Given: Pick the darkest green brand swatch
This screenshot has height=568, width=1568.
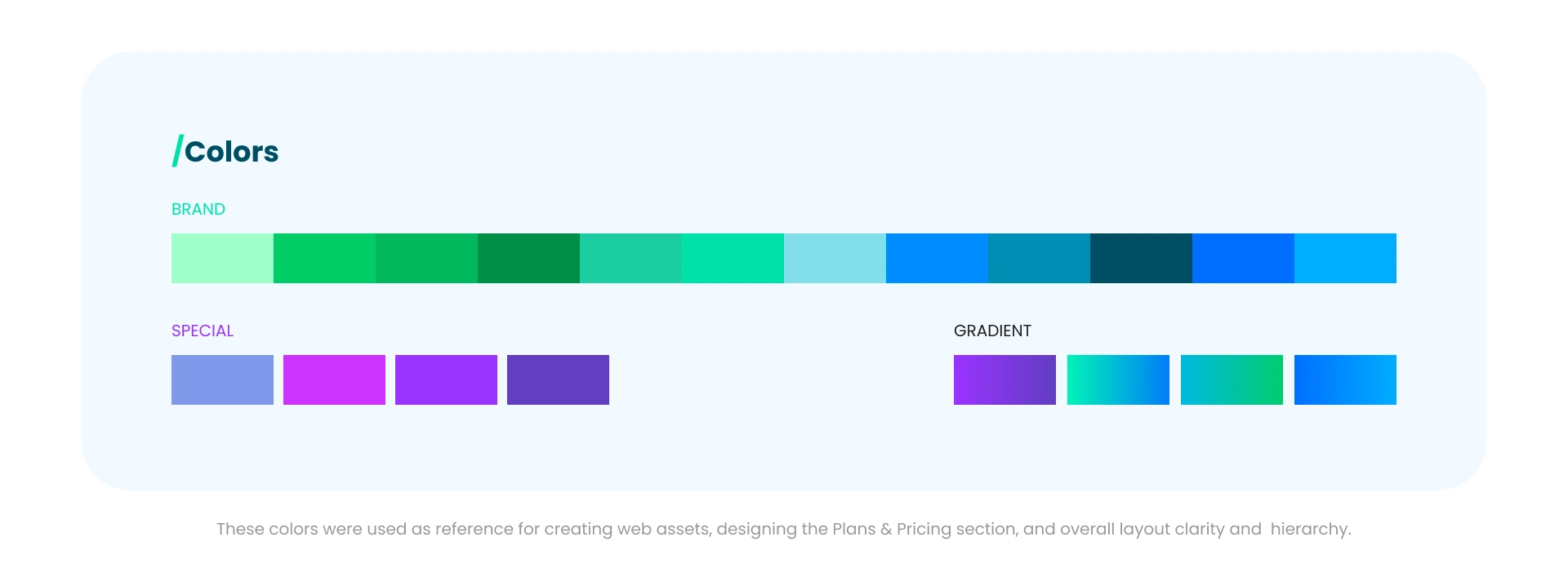Looking at the screenshot, I should click(528, 258).
